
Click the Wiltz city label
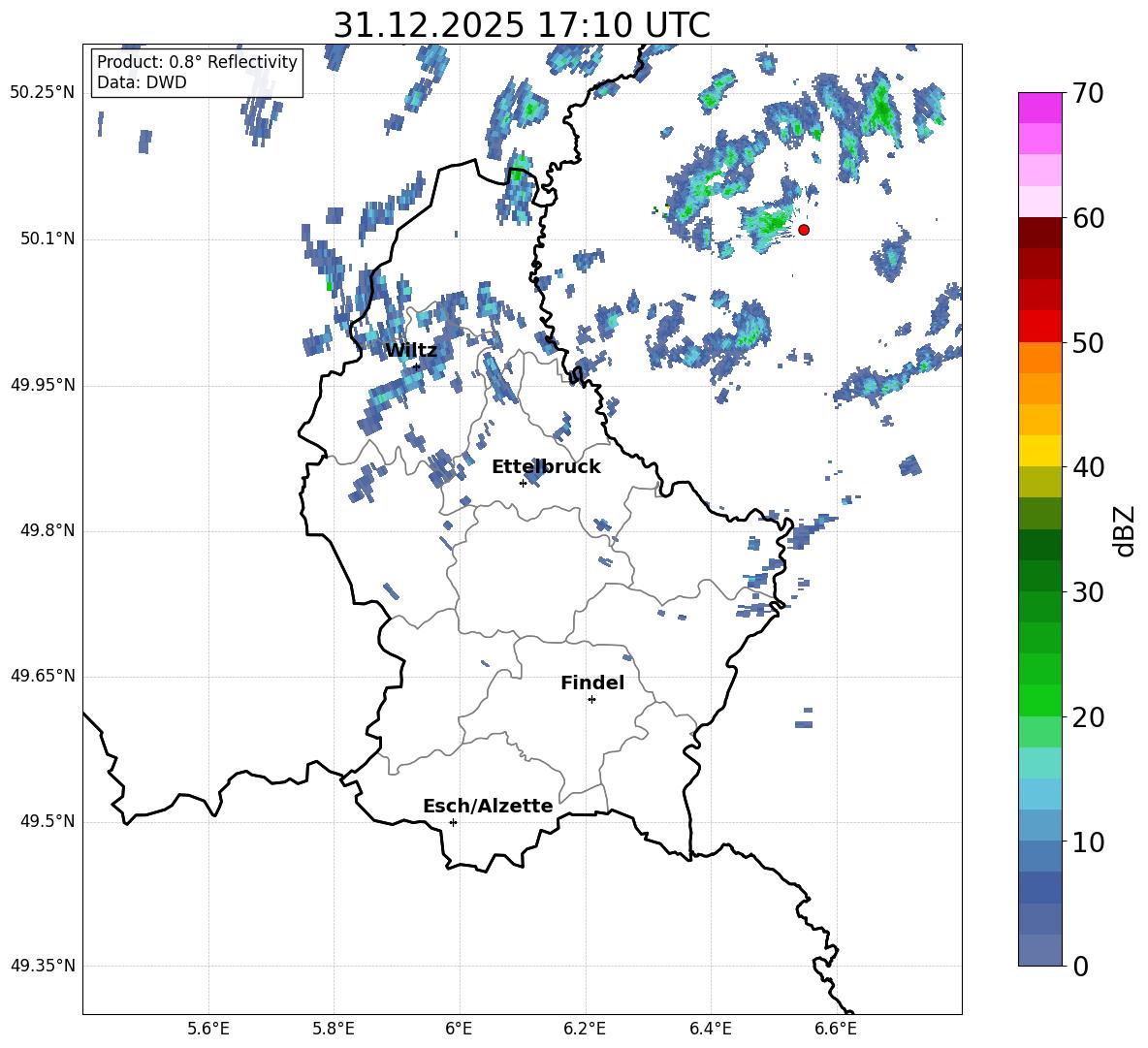tap(411, 351)
